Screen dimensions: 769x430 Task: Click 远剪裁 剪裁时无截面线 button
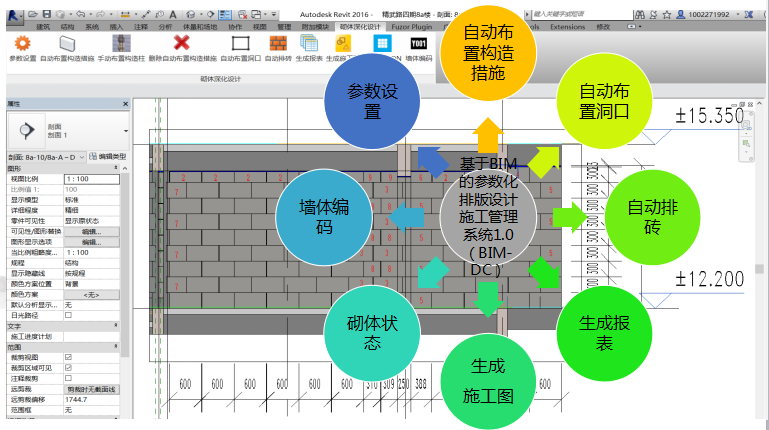click(x=92, y=389)
